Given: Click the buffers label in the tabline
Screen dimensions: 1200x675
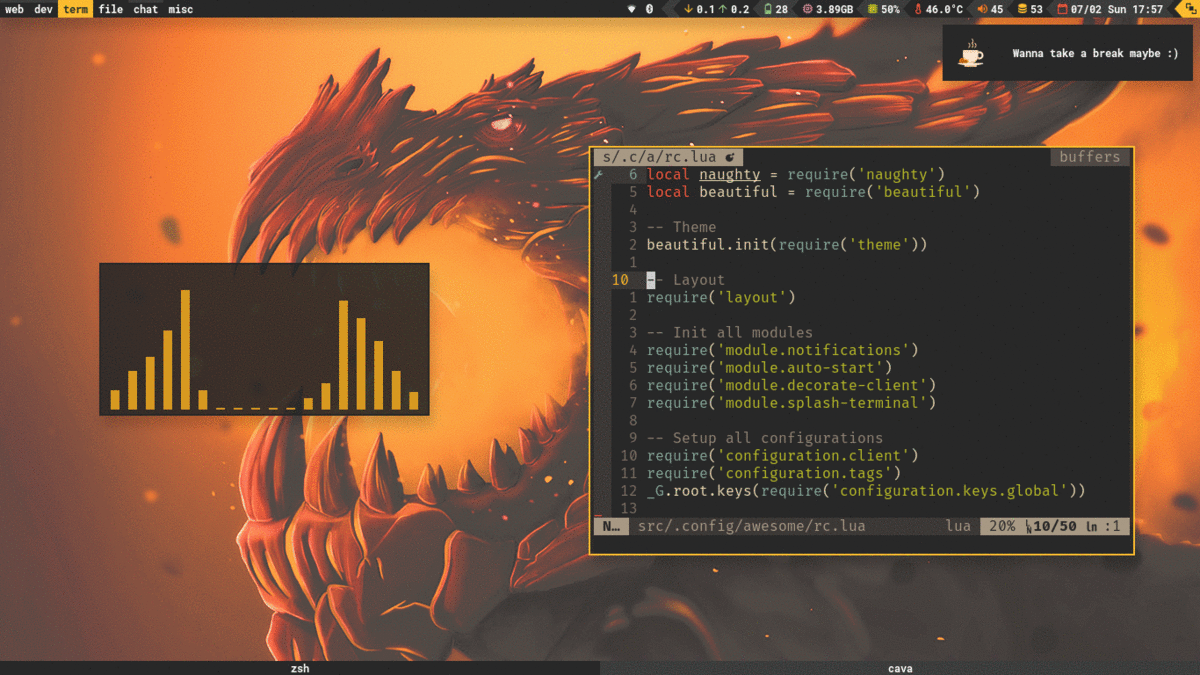Looking at the screenshot, I should (x=1090, y=157).
